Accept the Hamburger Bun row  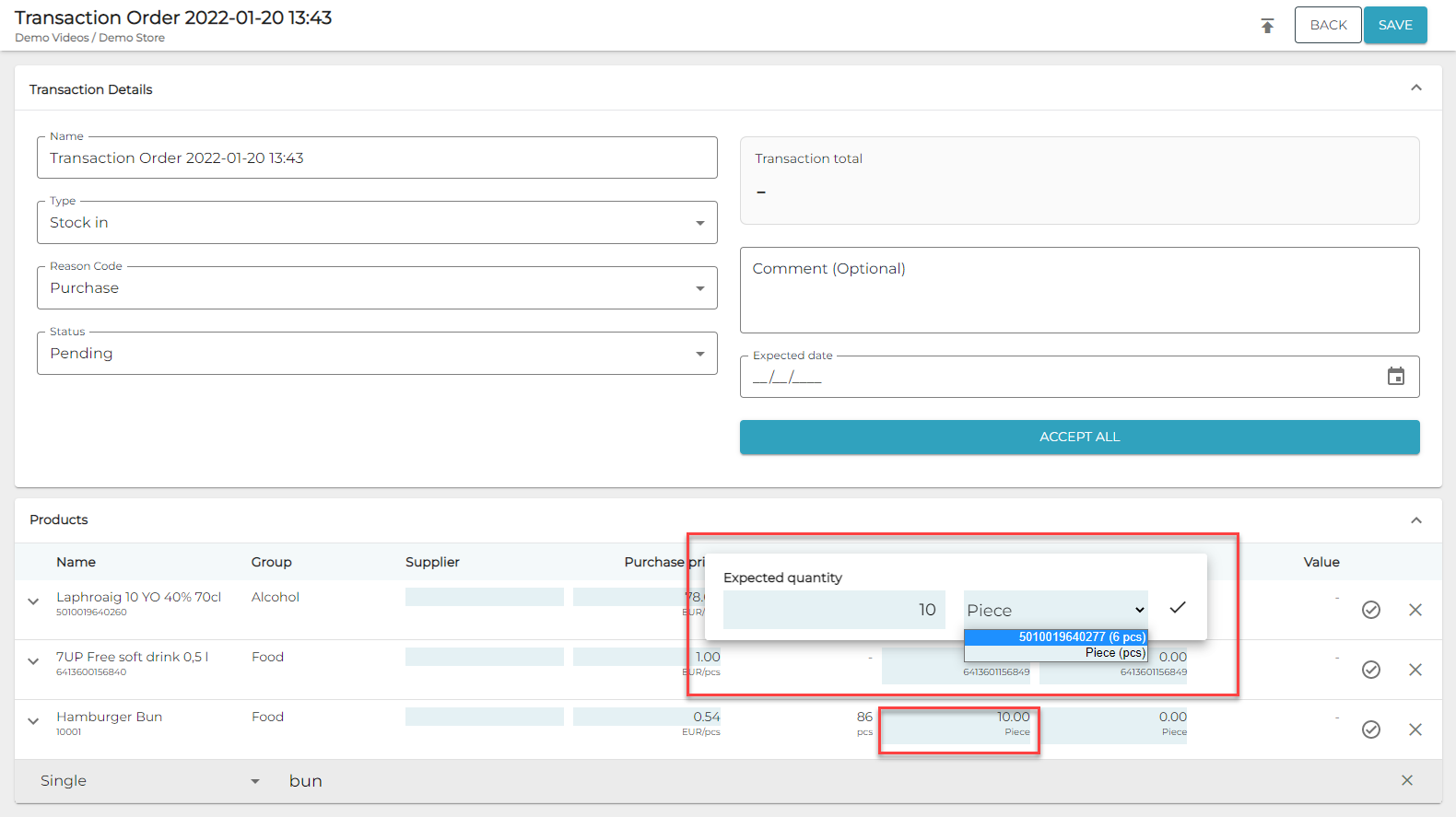coord(1370,729)
